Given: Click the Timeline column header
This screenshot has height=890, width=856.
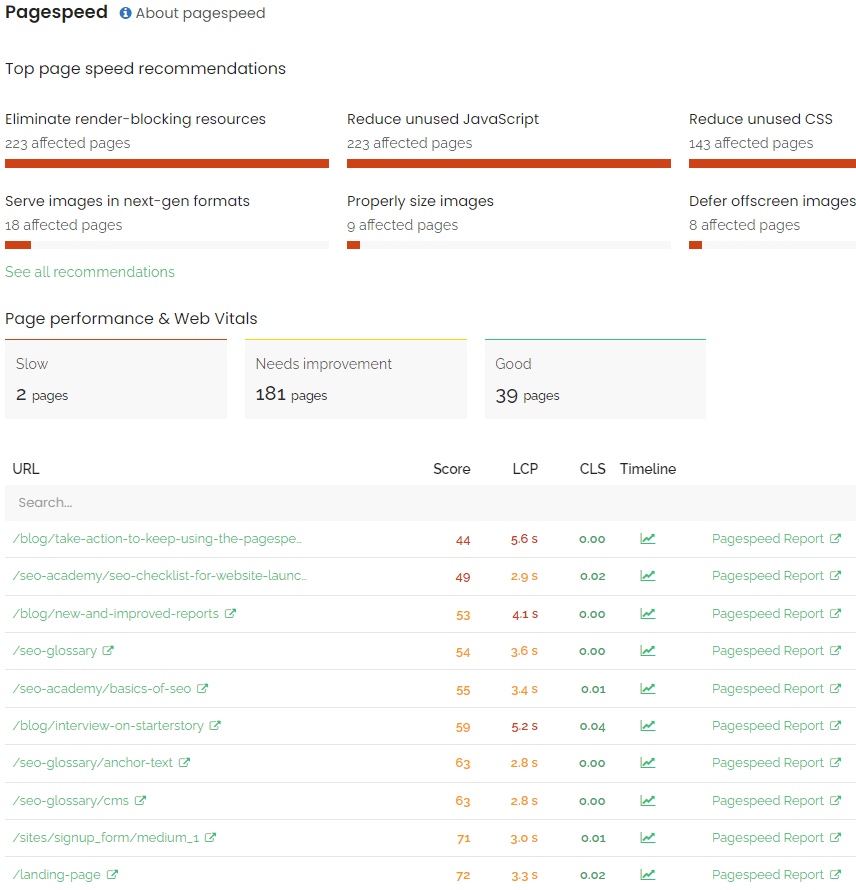Looking at the screenshot, I should click(648, 469).
